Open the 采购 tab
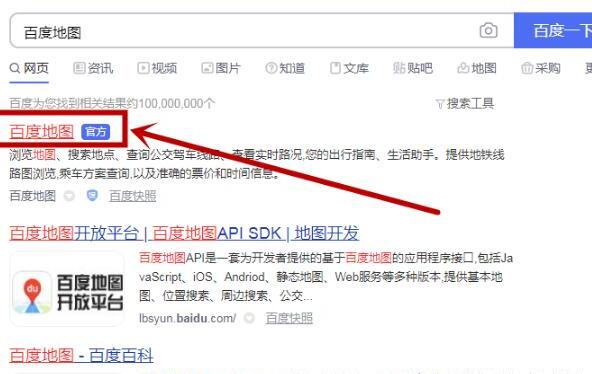The height and width of the screenshot is (374, 592). [x=541, y=68]
